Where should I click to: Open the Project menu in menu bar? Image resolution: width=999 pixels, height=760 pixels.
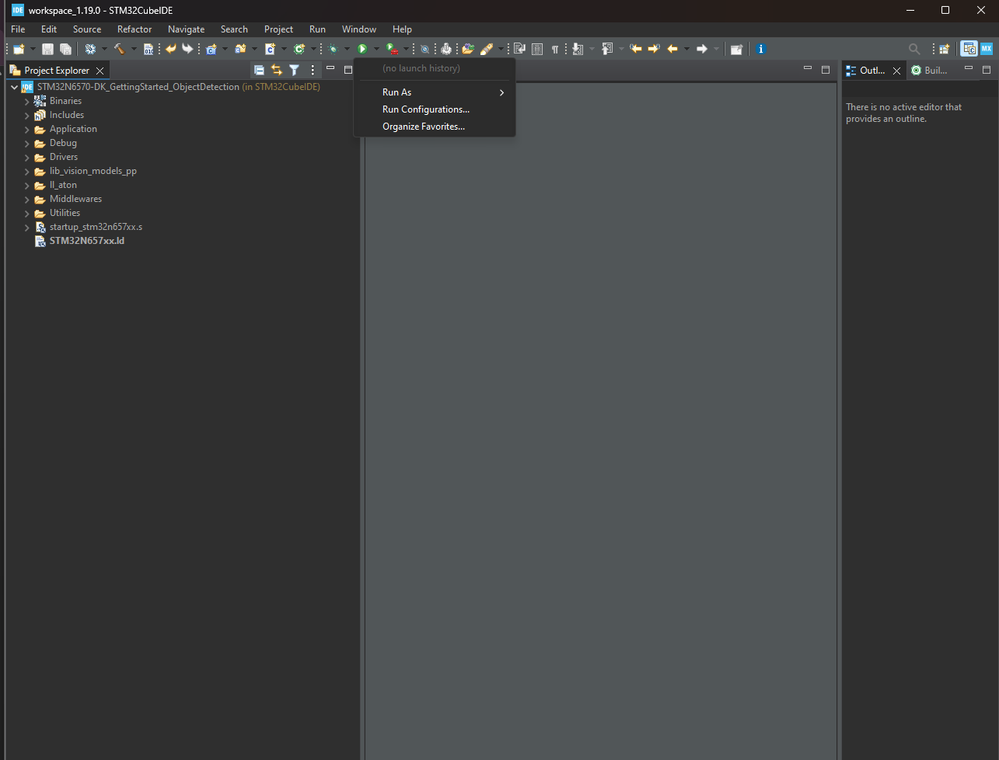[278, 29]
